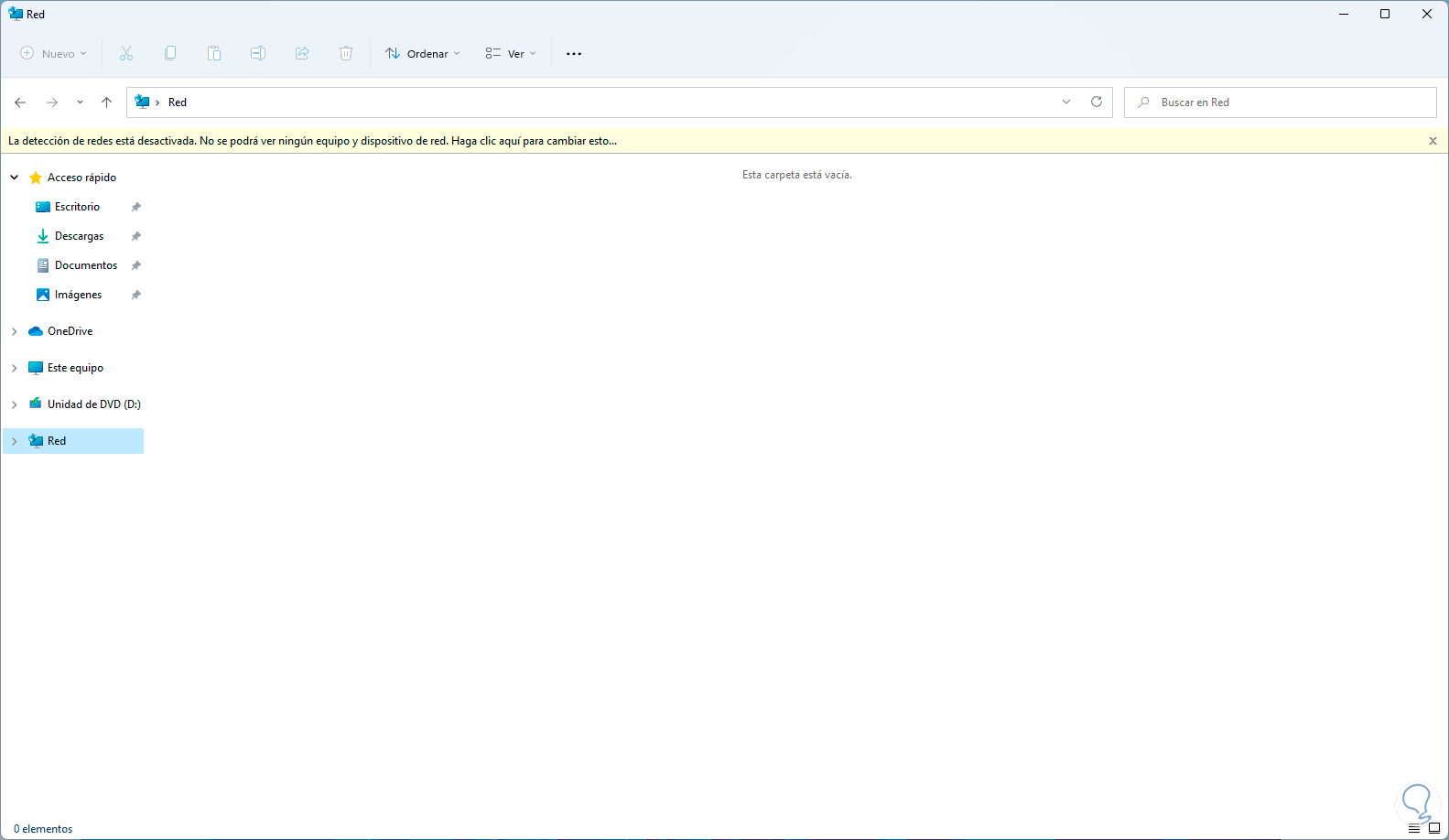Click the pin icon next to Documentos
Viewport: 1449px width, 840px height.
[135, 265]
